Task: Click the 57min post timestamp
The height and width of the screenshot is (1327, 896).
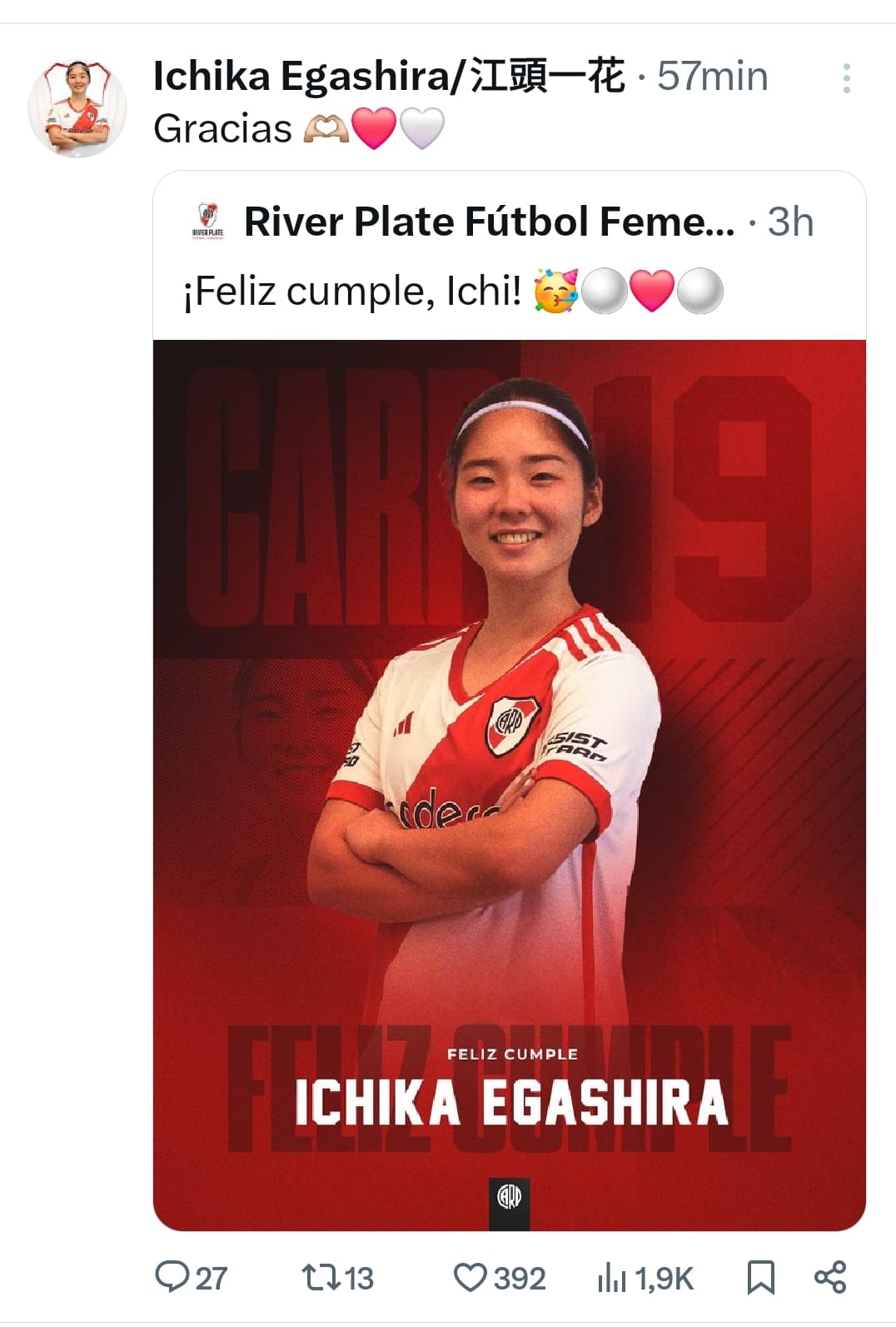Action: [712, 77]
